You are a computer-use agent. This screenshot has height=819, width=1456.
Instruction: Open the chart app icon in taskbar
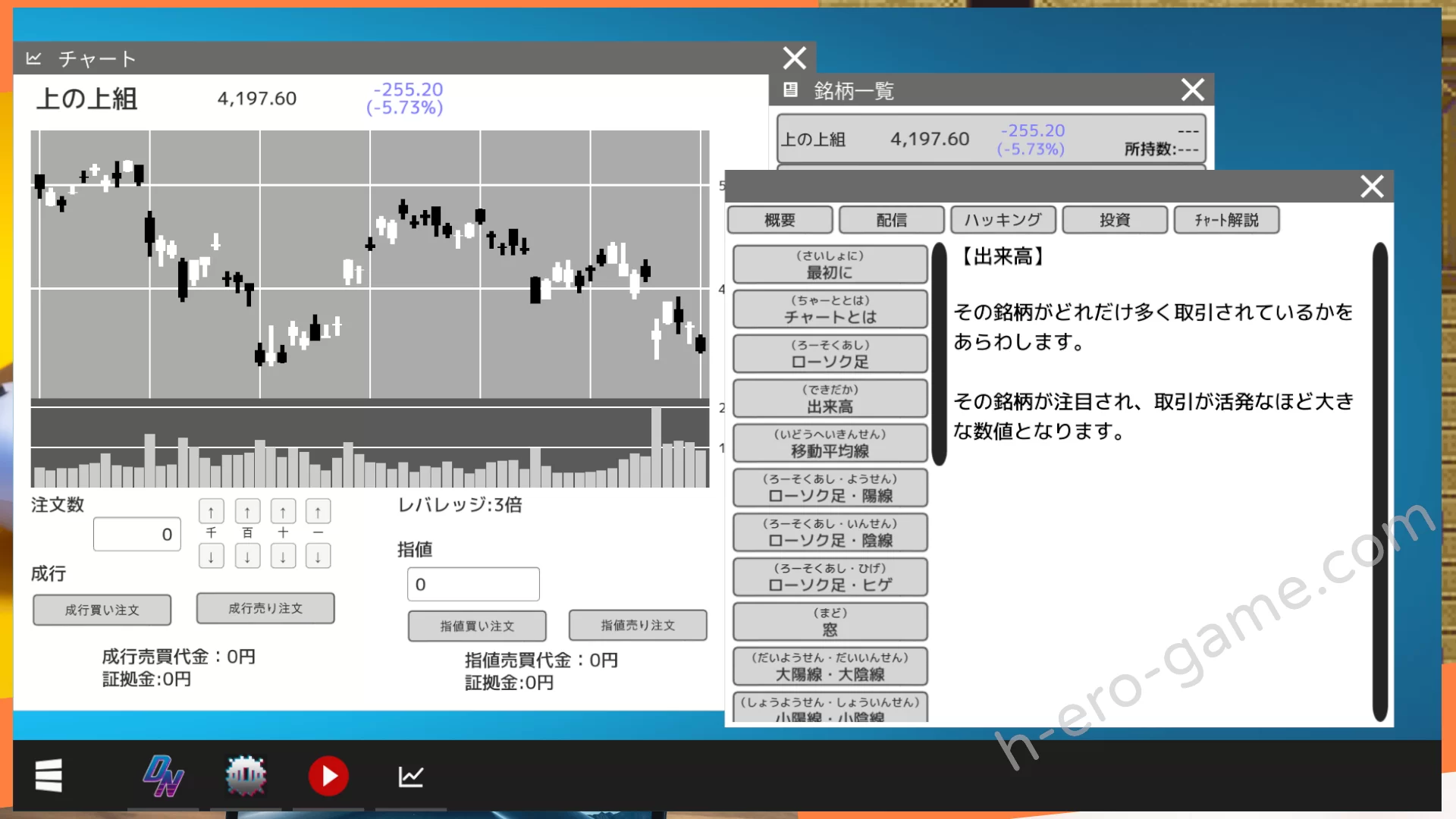[410, 776]
